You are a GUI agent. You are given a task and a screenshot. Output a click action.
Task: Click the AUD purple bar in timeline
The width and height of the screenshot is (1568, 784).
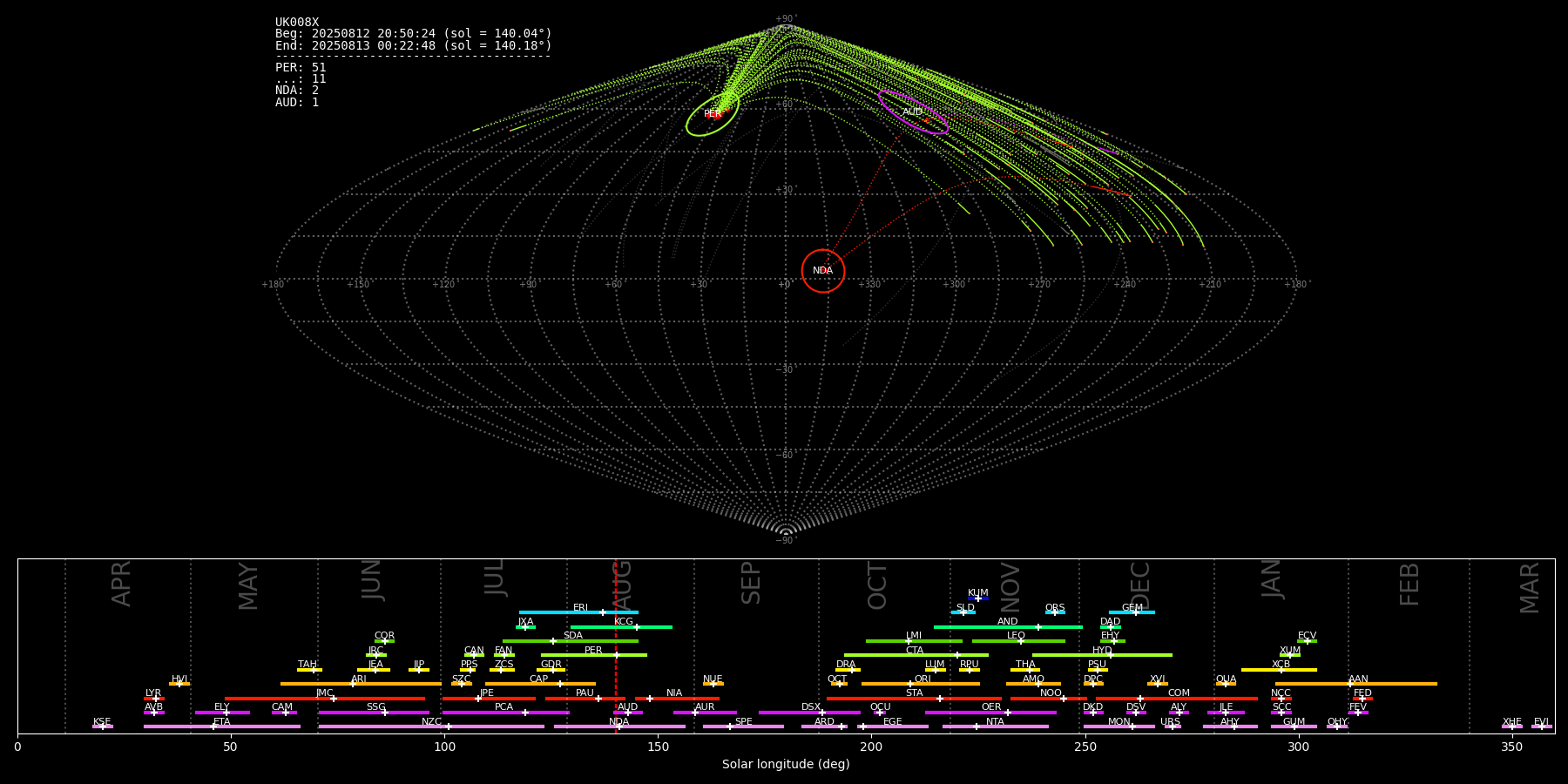(628, 713)
